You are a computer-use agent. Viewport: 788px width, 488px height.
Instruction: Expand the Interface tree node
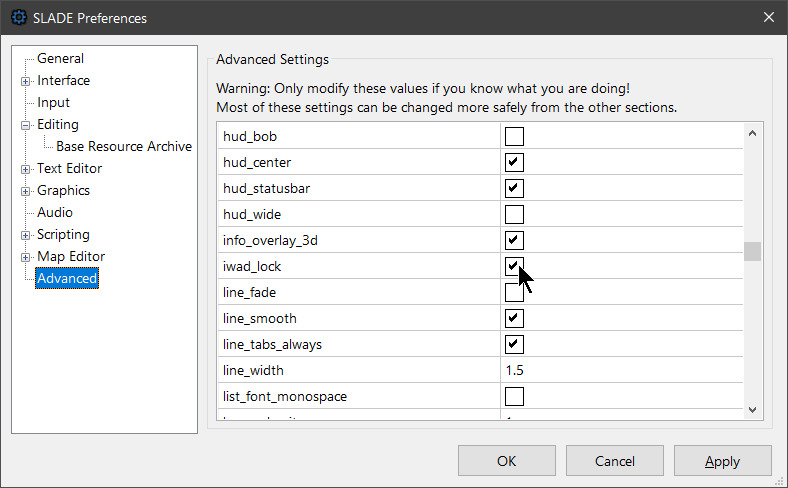click(x=26, y=81)
